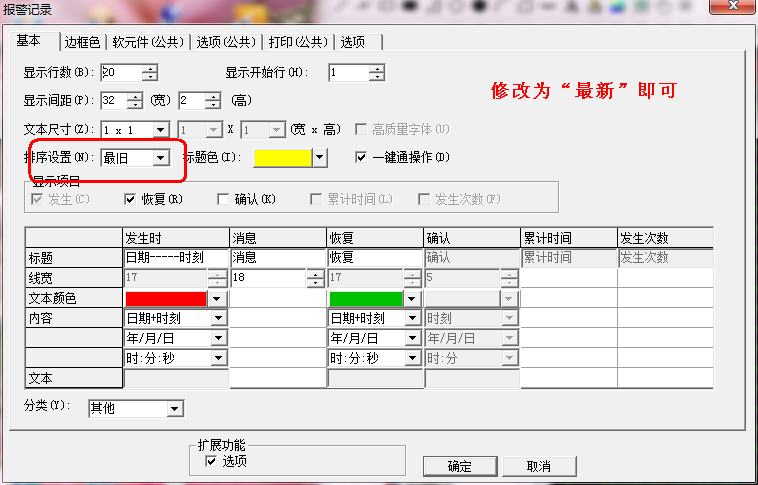Switch to the 边框色 tab
The width and height of the screenshot is (758, 485).
point(82,42)
